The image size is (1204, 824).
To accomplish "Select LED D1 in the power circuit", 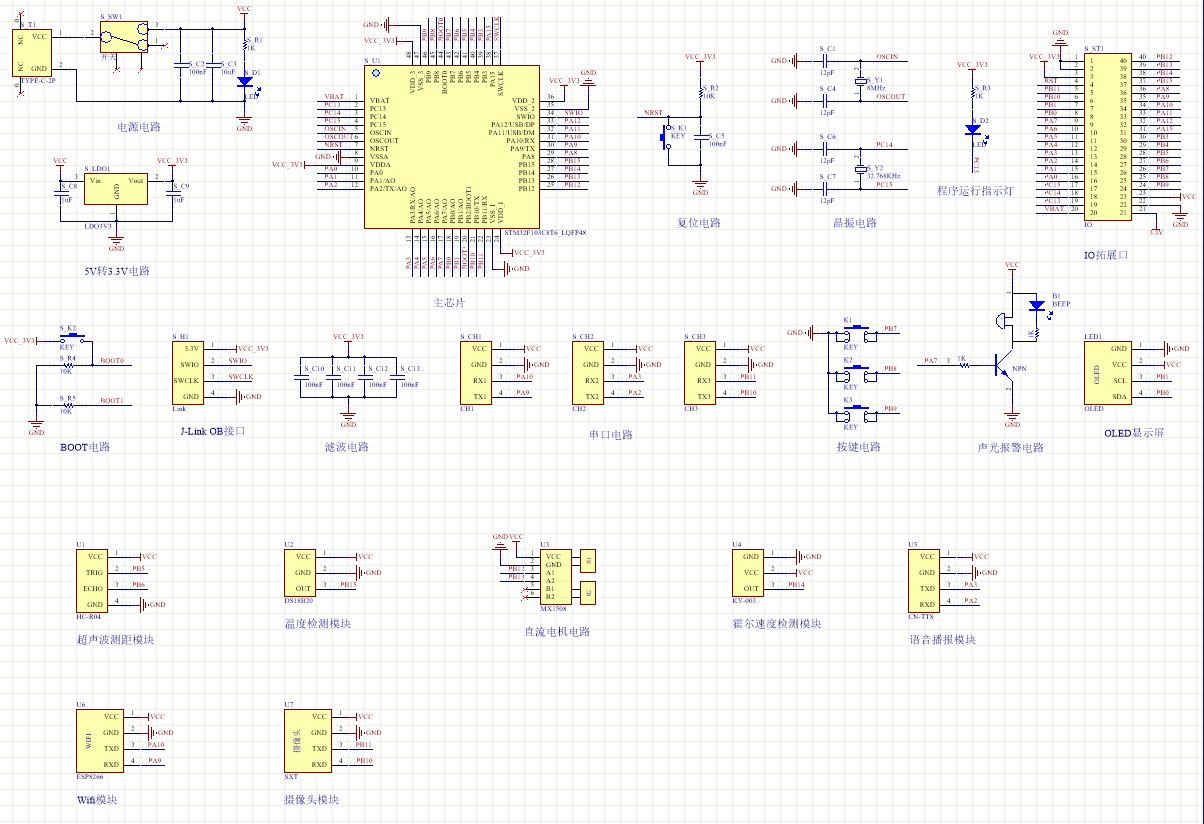I will tap(244, 81).
